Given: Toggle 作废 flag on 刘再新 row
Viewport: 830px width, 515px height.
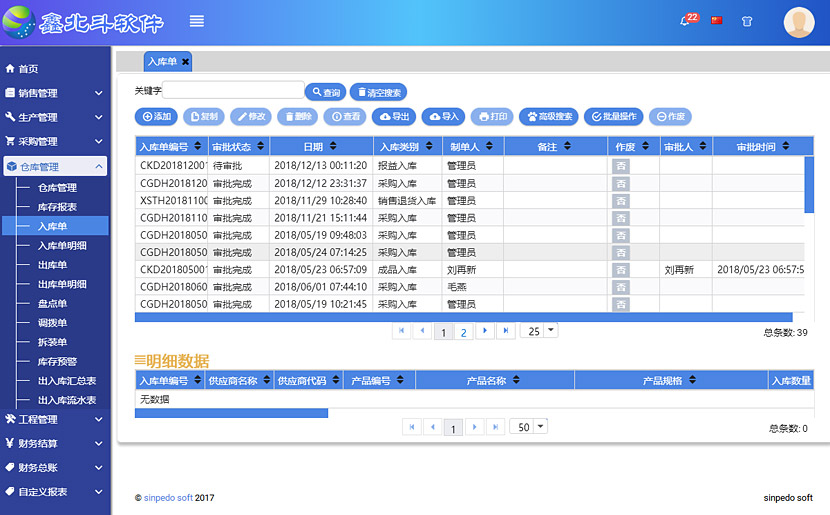Looking at the screenshot, I should [621, 270].
